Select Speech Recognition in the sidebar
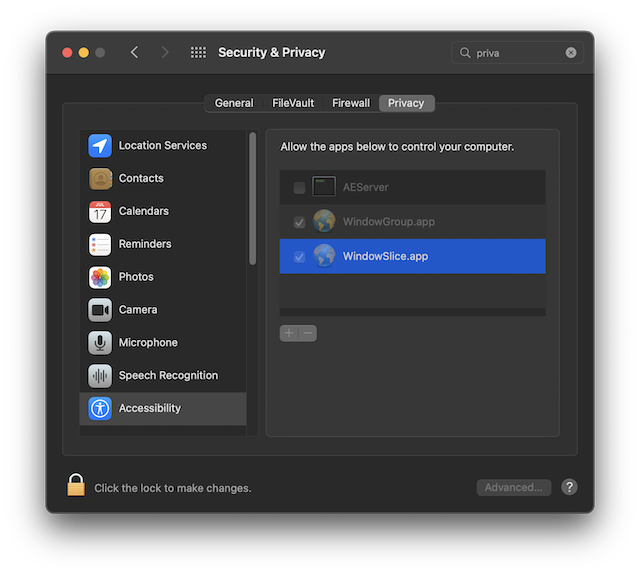Viewport: 640px width, 574px height. [x=167, y=376]
